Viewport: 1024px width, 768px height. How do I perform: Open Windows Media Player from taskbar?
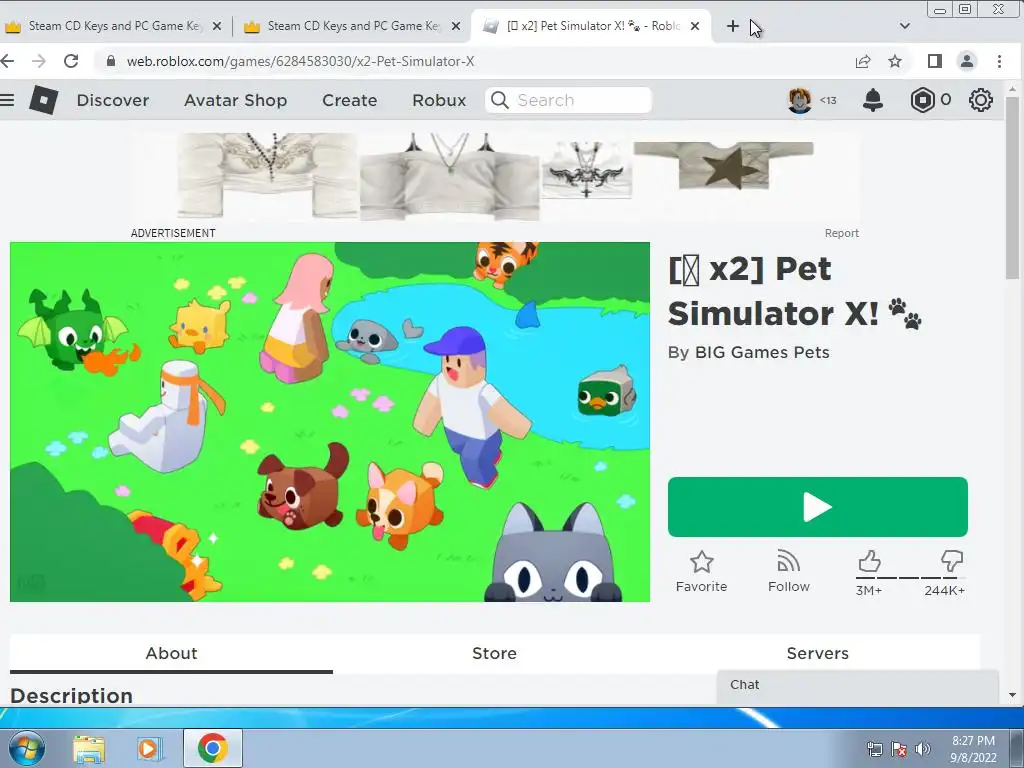(x=150, y=748)
